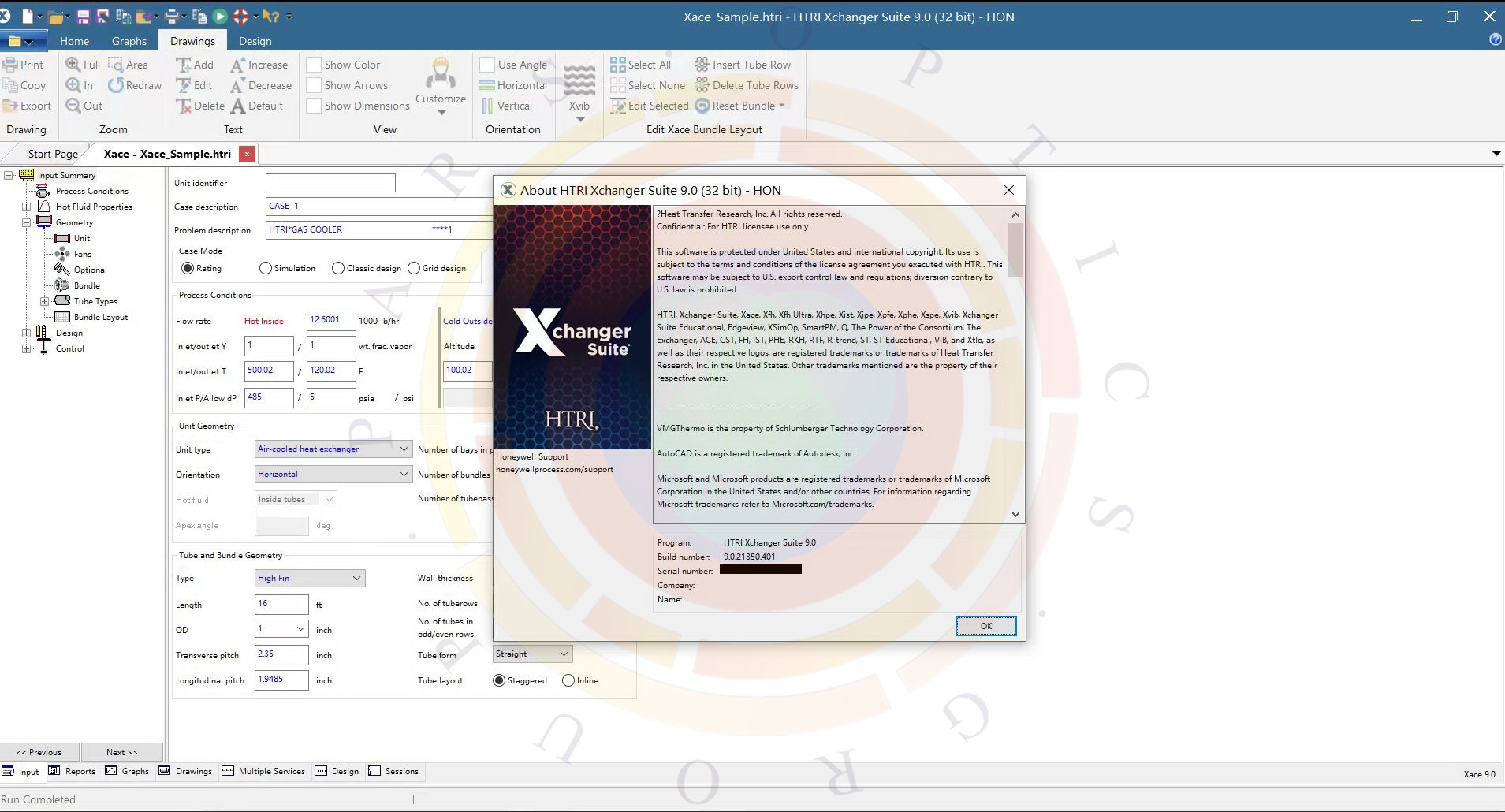The image size is (1505, 812).
Task: Open the Multiple Services bottom tab
Action: tap(263, 771)
